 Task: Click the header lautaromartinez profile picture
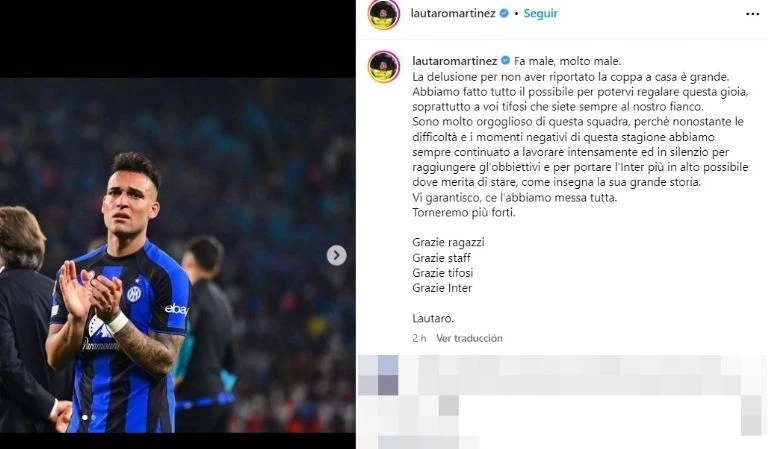pos(384,15)
